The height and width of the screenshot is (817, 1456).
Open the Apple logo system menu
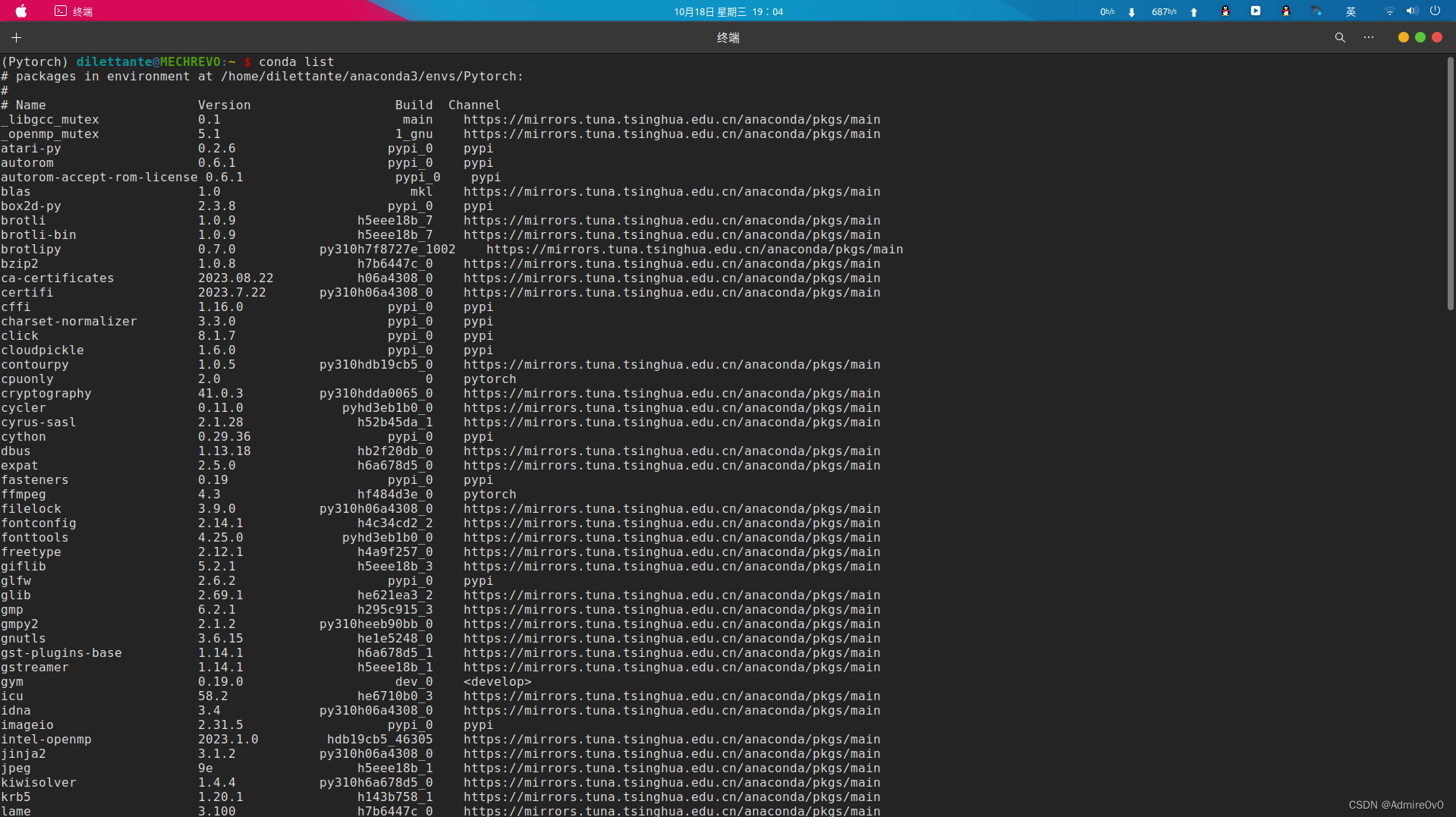click(x=21, y=11)
